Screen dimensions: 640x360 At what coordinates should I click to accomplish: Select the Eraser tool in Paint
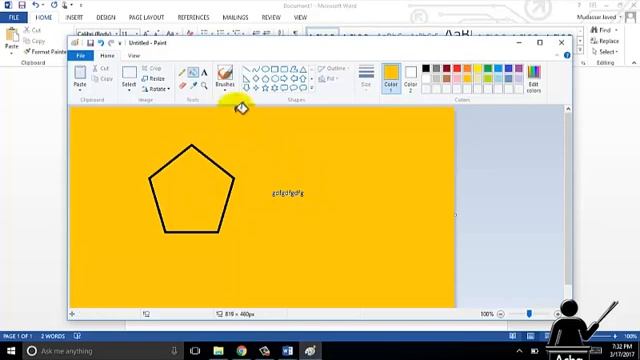(x=182, y=85)
